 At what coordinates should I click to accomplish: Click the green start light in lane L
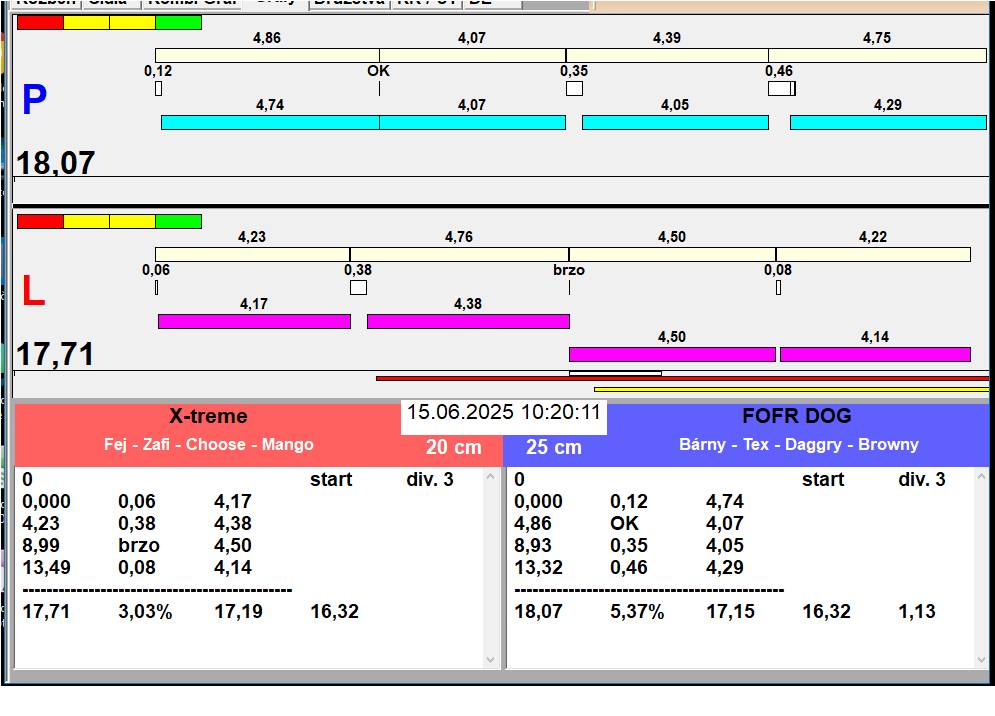178,221
